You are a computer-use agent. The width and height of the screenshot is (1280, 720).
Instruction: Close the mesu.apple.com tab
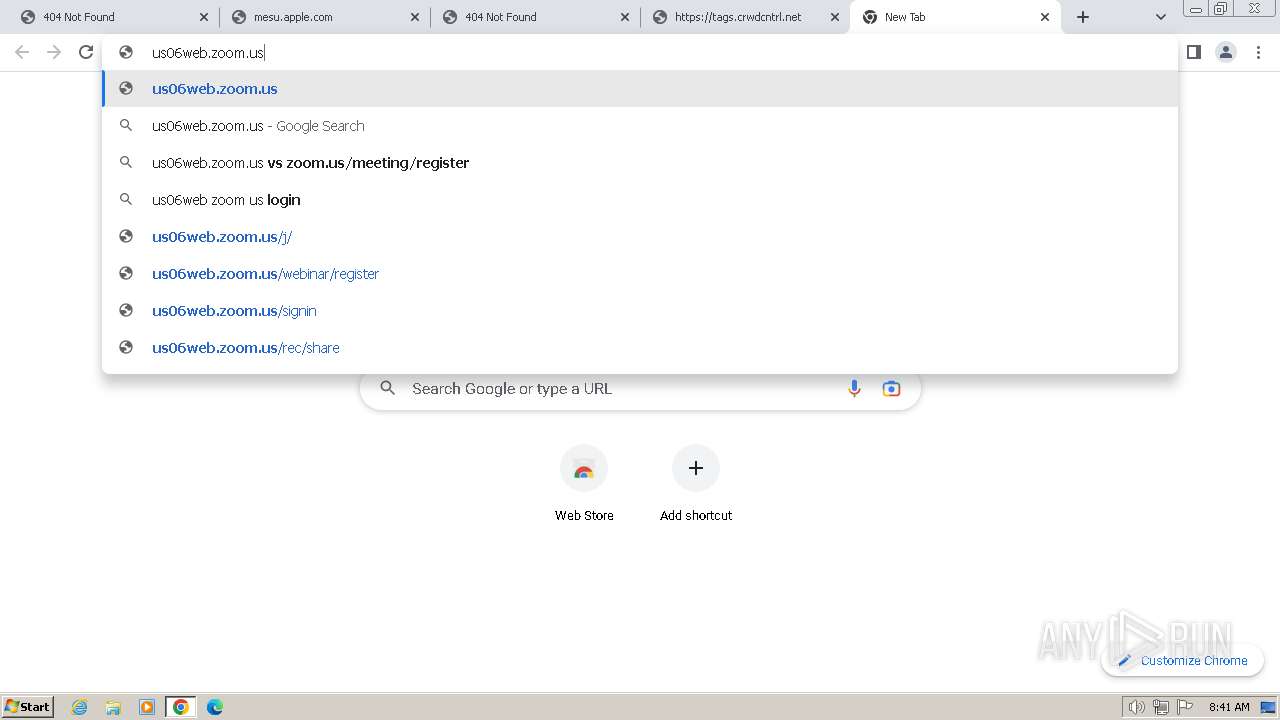pos(415,17)
